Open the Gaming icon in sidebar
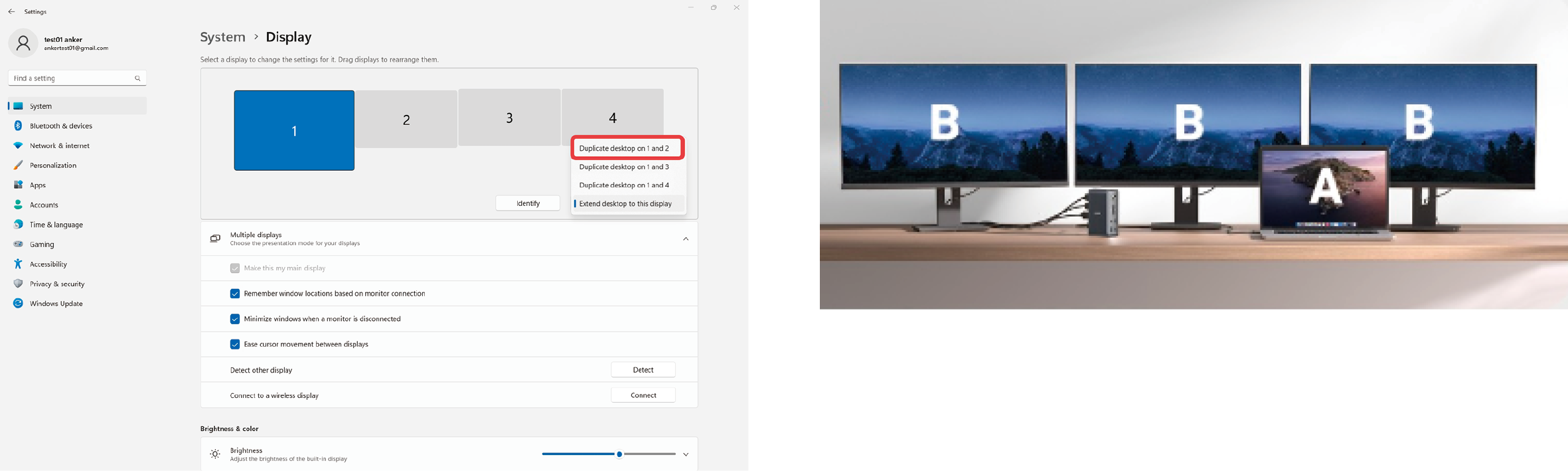1568x471 pixels. coord(18,244)
